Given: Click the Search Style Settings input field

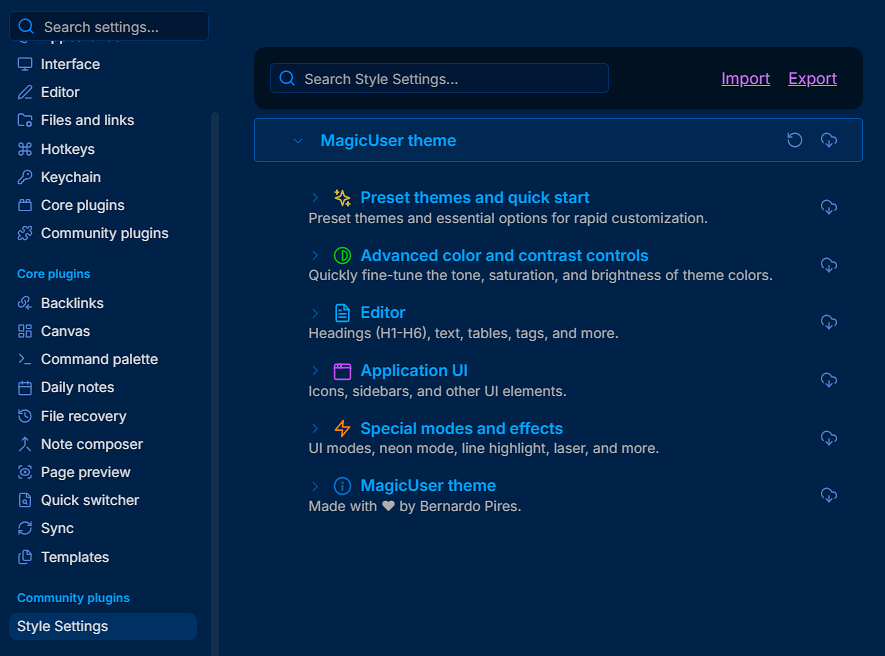Looking at the screenshot, I should 440,78.
